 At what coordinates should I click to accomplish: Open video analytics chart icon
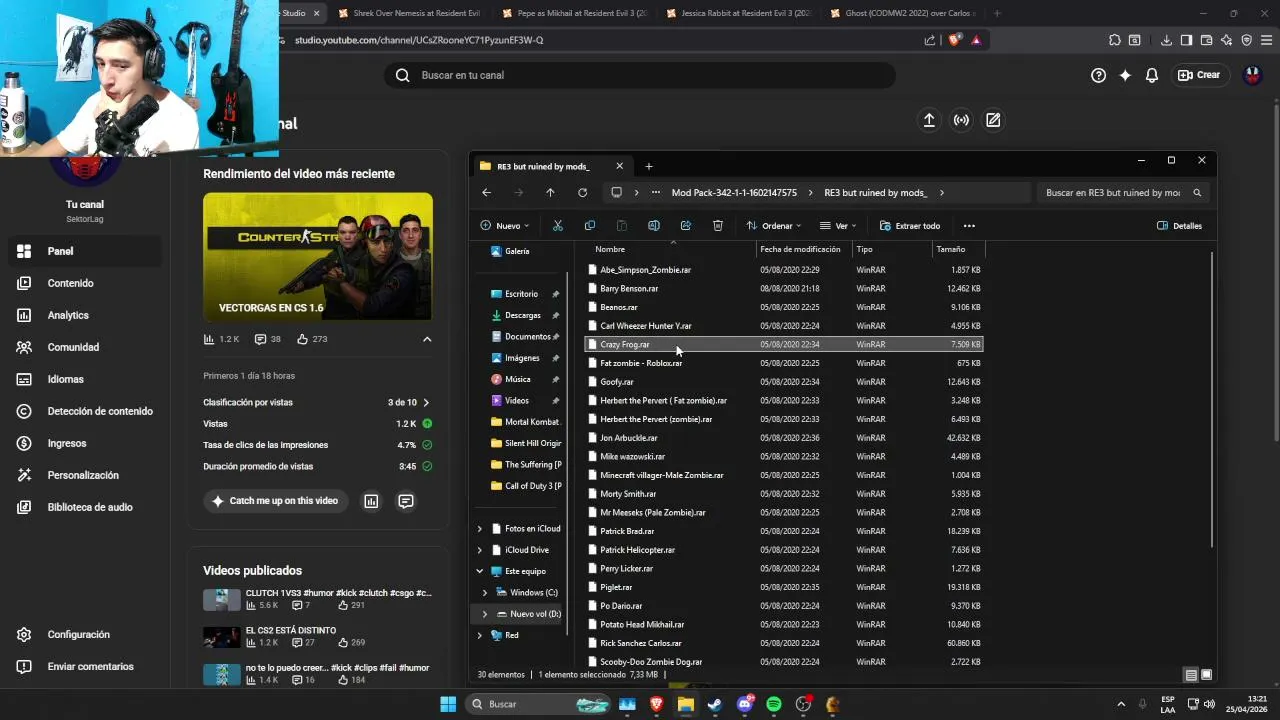371,501
